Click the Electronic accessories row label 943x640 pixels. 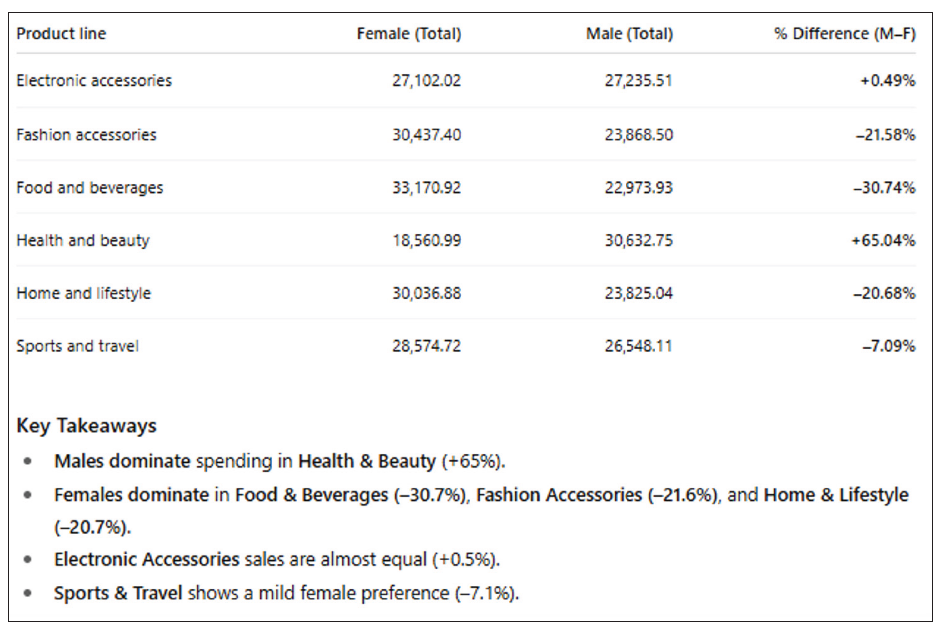pos(94,81)
